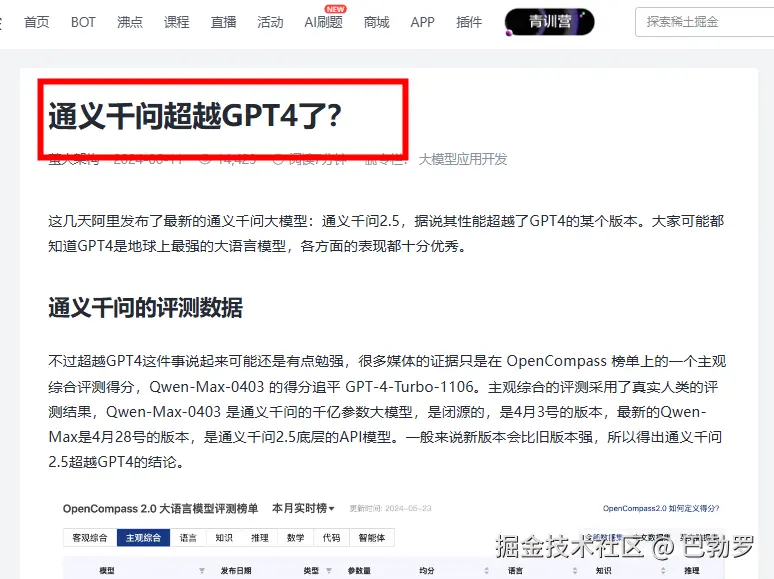Open AI刷题 with the NEW badge
774x579 pixels.
(x=323, y=22)
